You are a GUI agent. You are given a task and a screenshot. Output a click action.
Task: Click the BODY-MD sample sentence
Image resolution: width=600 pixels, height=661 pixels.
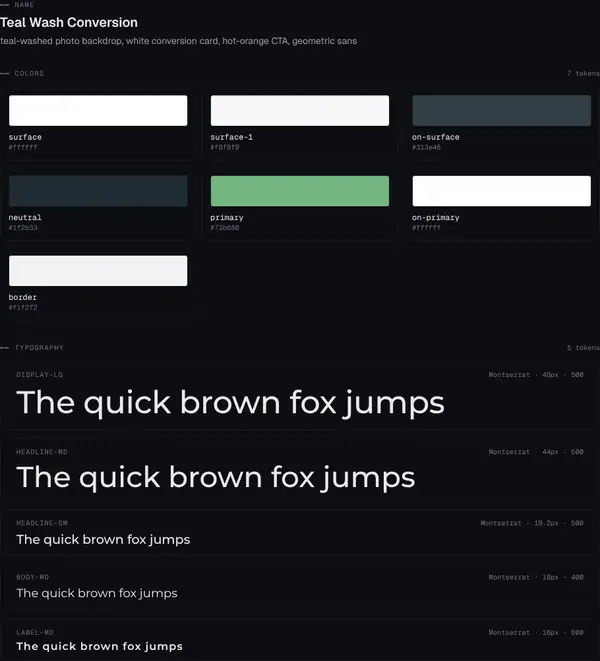97,593
